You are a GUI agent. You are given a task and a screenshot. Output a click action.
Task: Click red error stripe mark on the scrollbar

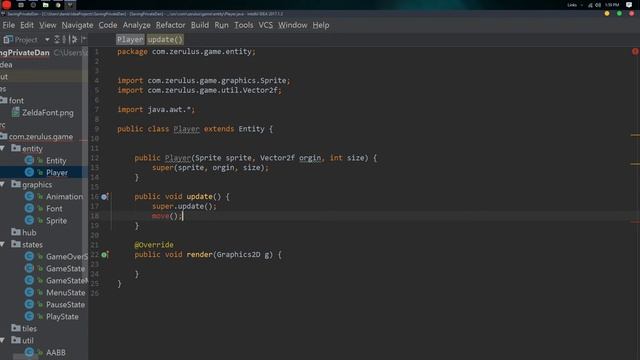pos(635,222)
